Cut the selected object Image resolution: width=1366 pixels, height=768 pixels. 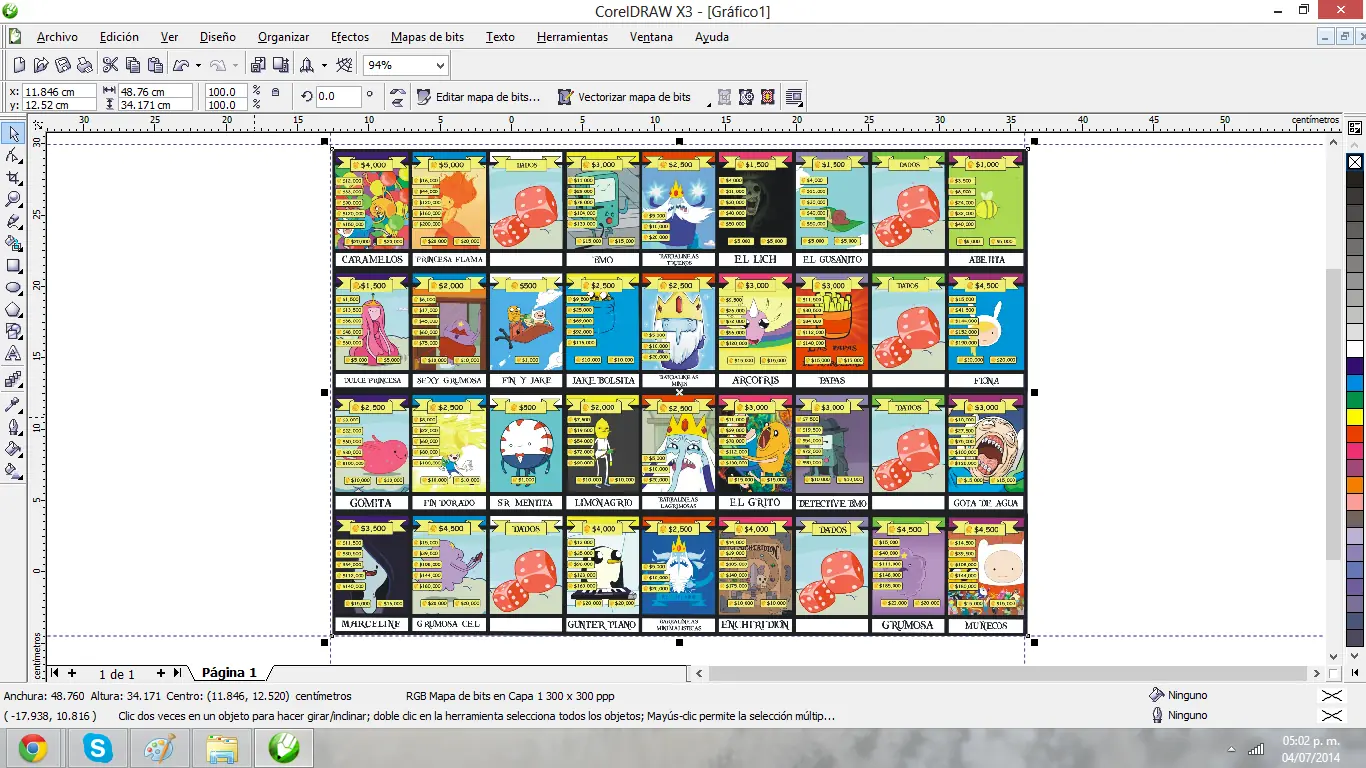(x=110, y=65)
